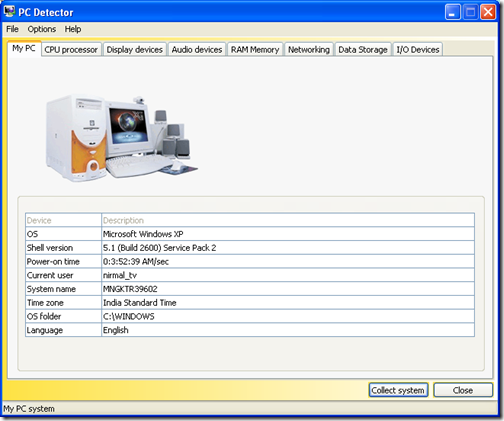Close the window with the red X
Screen dimensions: 504x421
[x=488, y=12]
